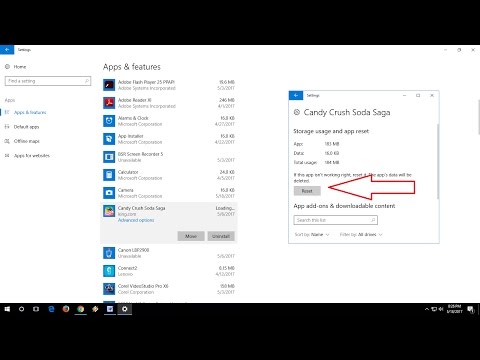This screenshot has height=360, width=480.
Task: Open Task View on the taskbar
Action: click(x=36, y=309)
